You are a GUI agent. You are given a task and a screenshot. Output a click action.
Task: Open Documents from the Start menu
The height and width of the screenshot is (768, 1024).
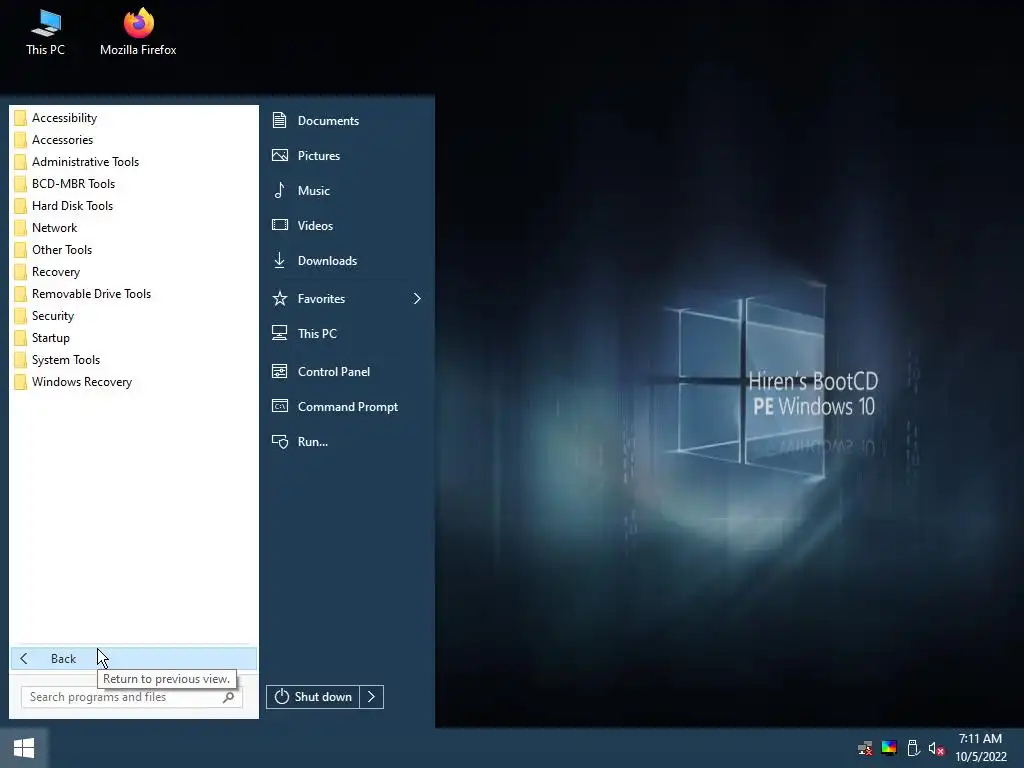pos(347,120)
